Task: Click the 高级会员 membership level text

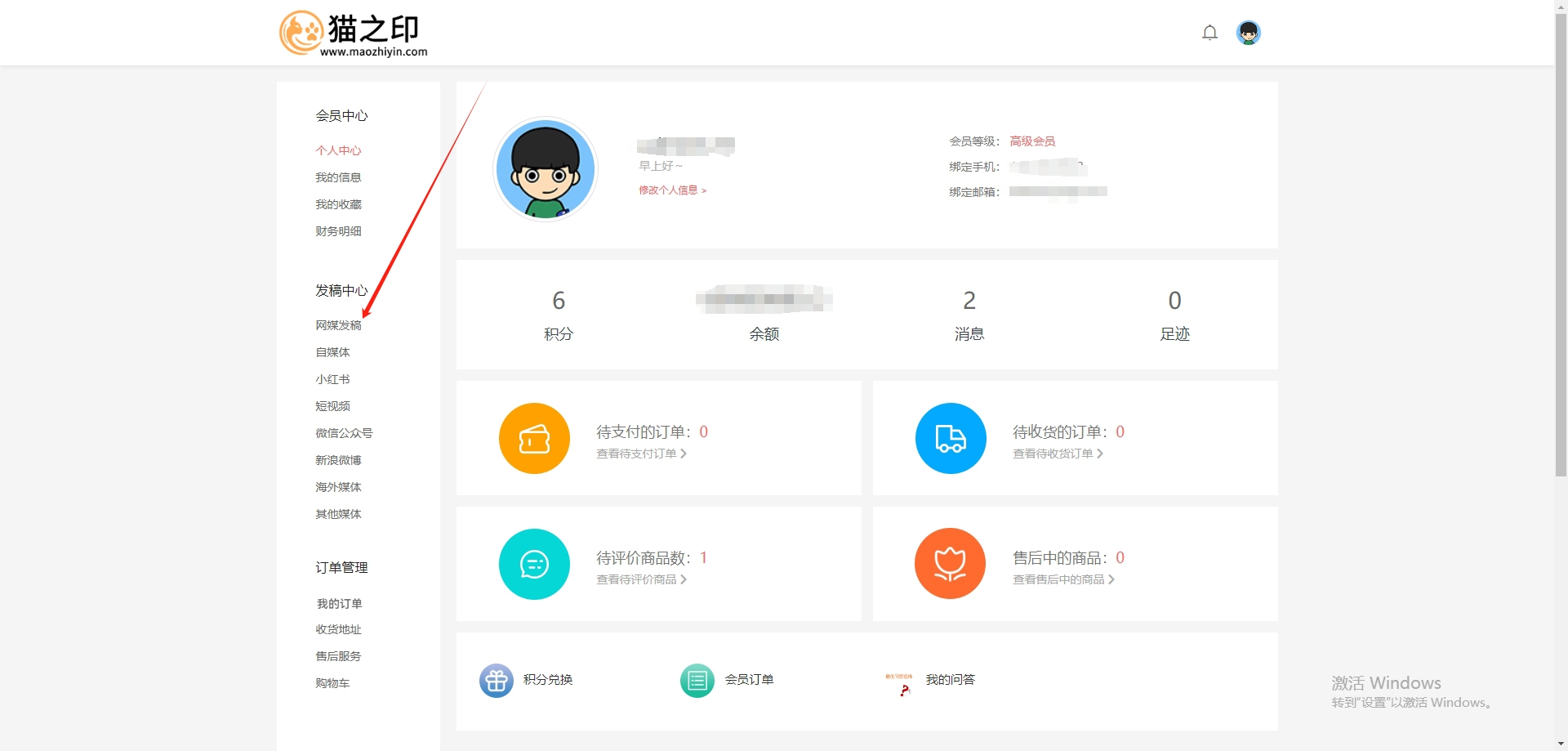Action: 1032,141
